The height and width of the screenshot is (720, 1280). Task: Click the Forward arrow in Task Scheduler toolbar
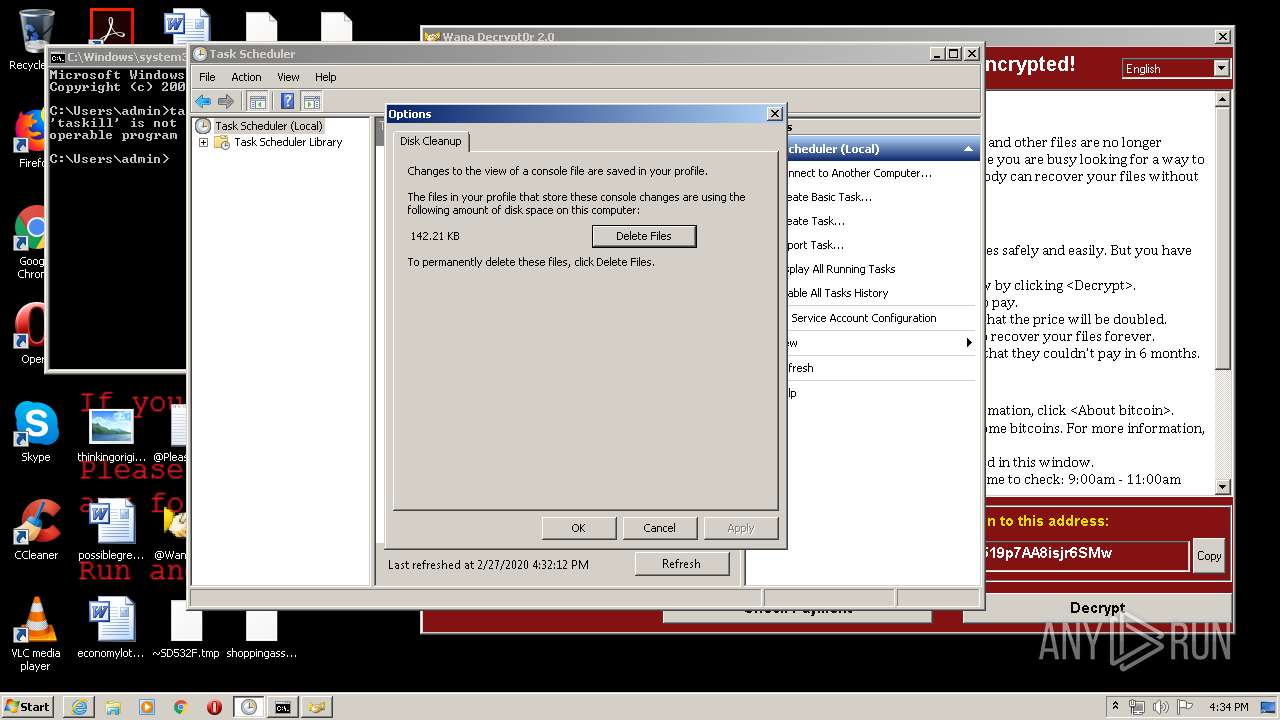click(x=226, y=101)
